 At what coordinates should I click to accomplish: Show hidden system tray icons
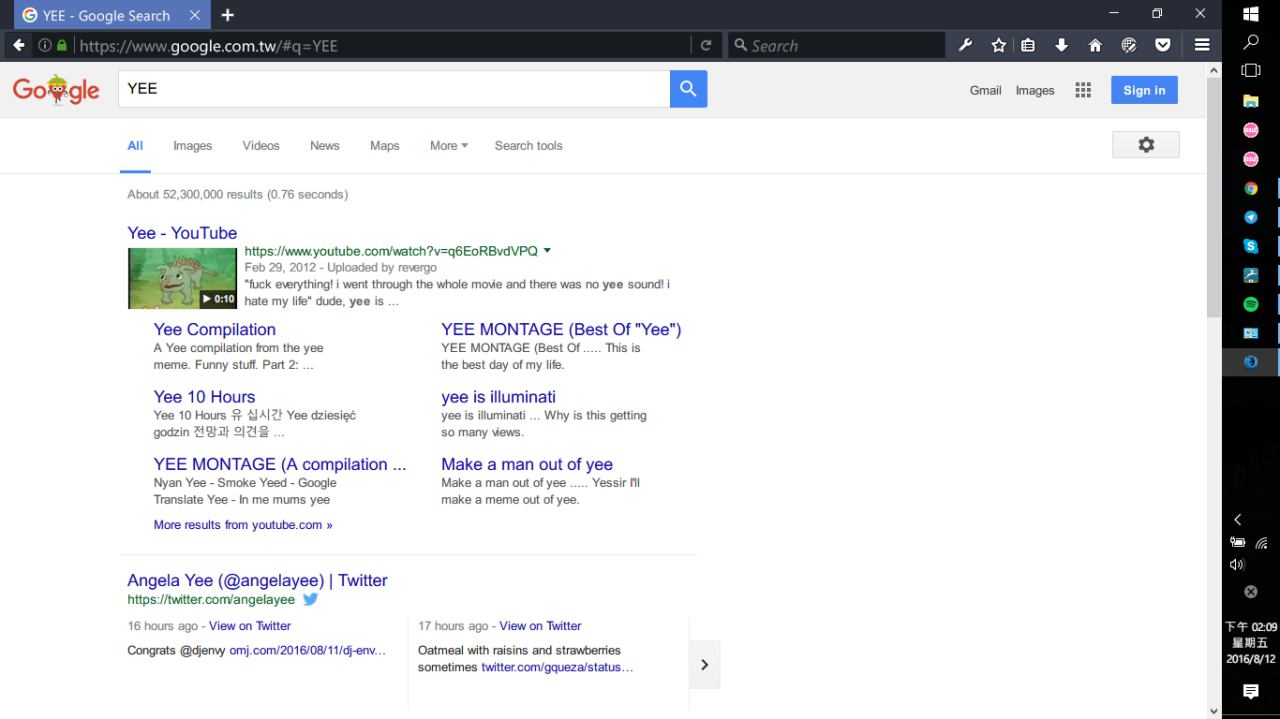pyautogui.click(x=1238, y=519)
